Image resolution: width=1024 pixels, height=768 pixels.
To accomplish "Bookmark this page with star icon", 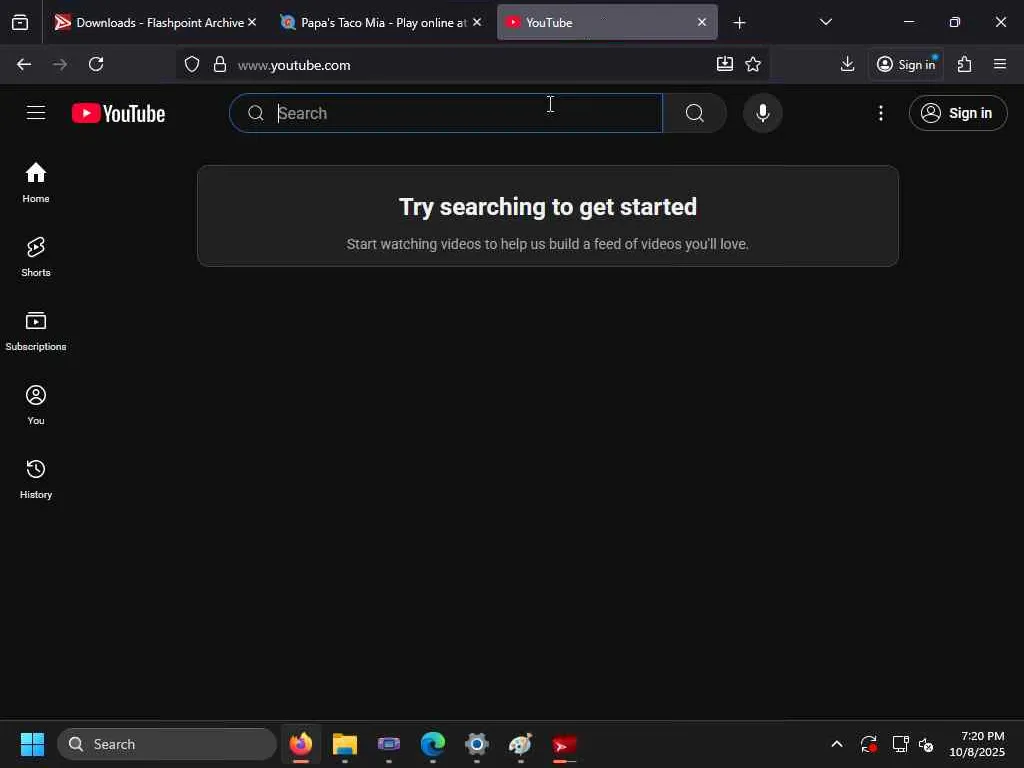I will (x=753, y=64).
